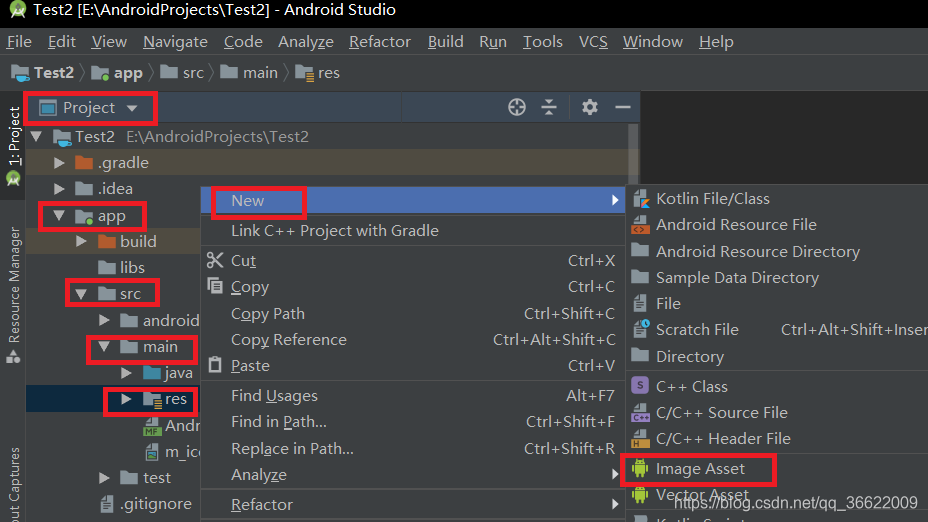This screenshot has height=522, width=928.
Task: Click the main breadcrumb
Action: coord(249,73)
